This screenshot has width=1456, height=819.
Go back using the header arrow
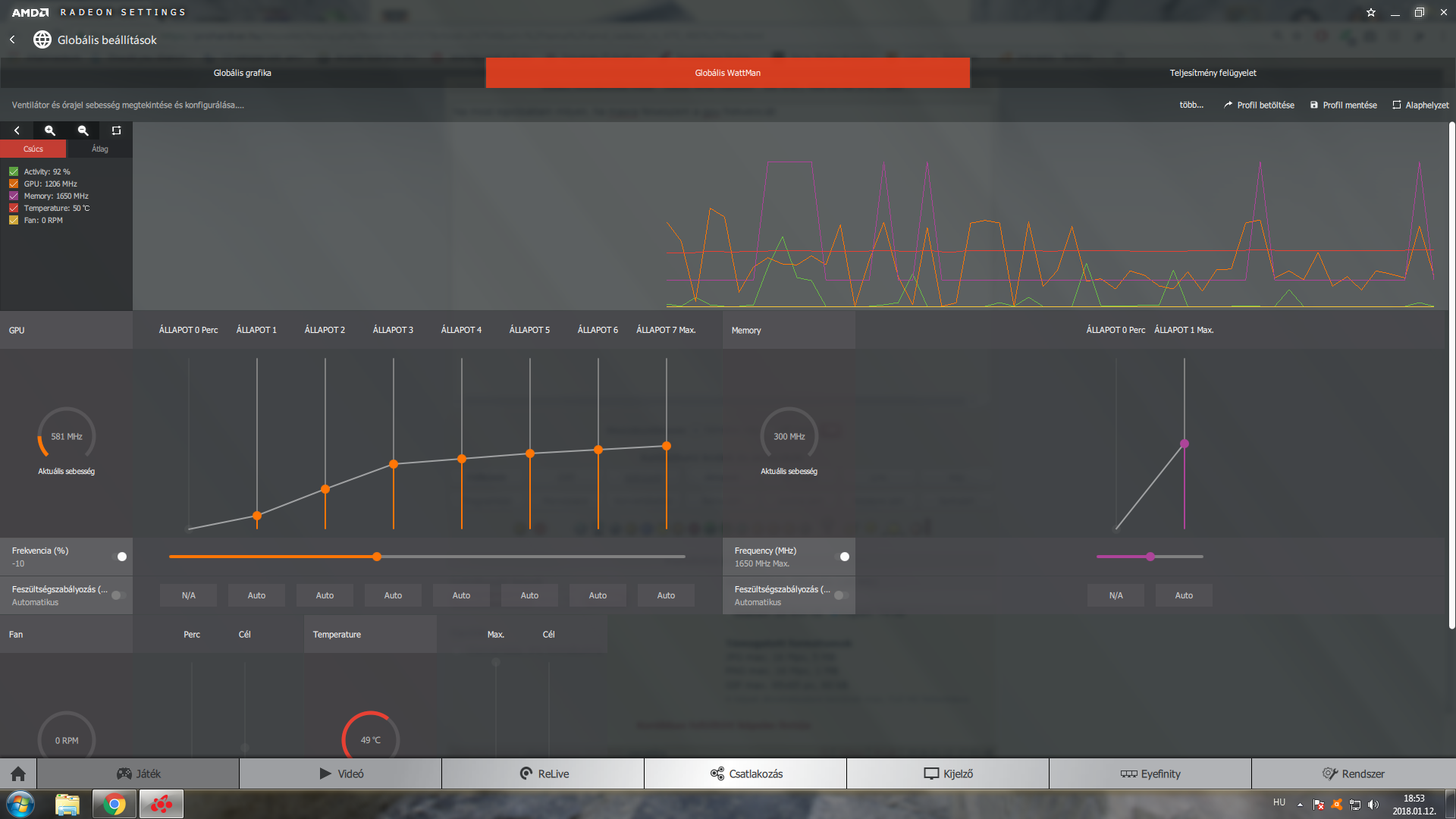12,39
